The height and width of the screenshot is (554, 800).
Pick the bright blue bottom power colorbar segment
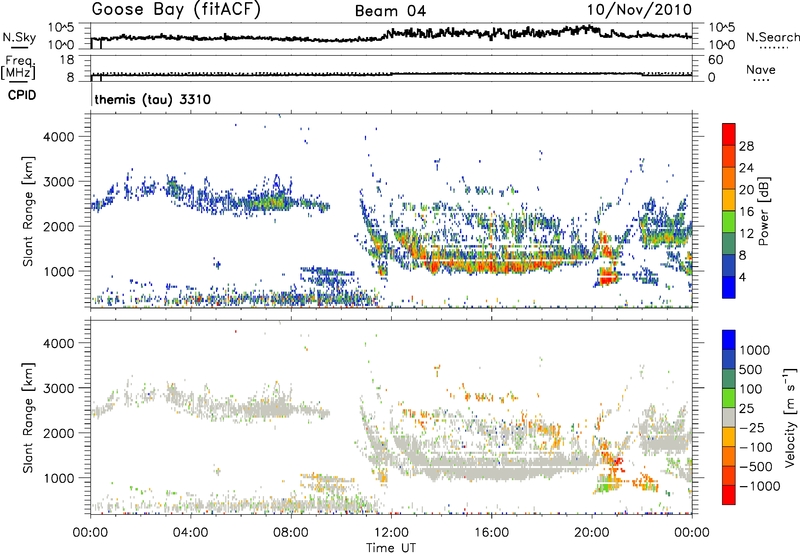[x=729, y=288]
